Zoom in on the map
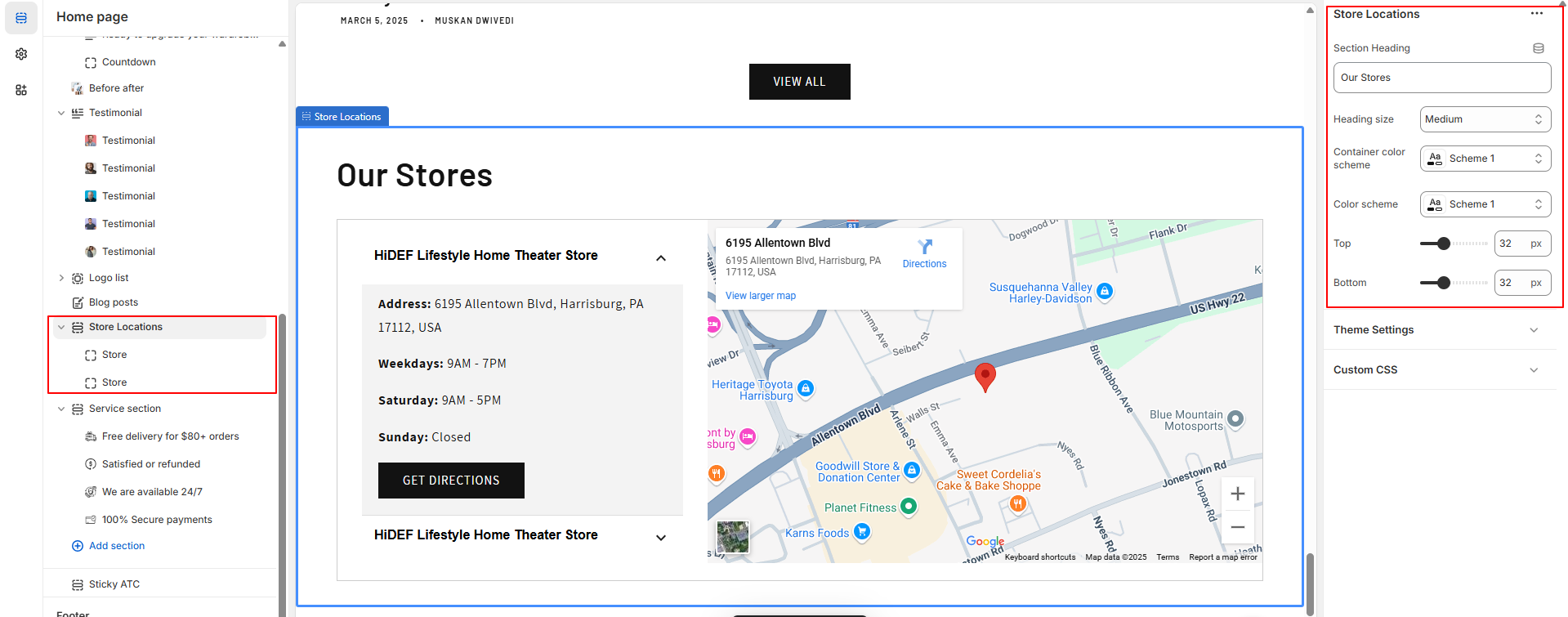Image resolution: width=1568 pixels, height=617 pixels. [x=1238, y=494]
